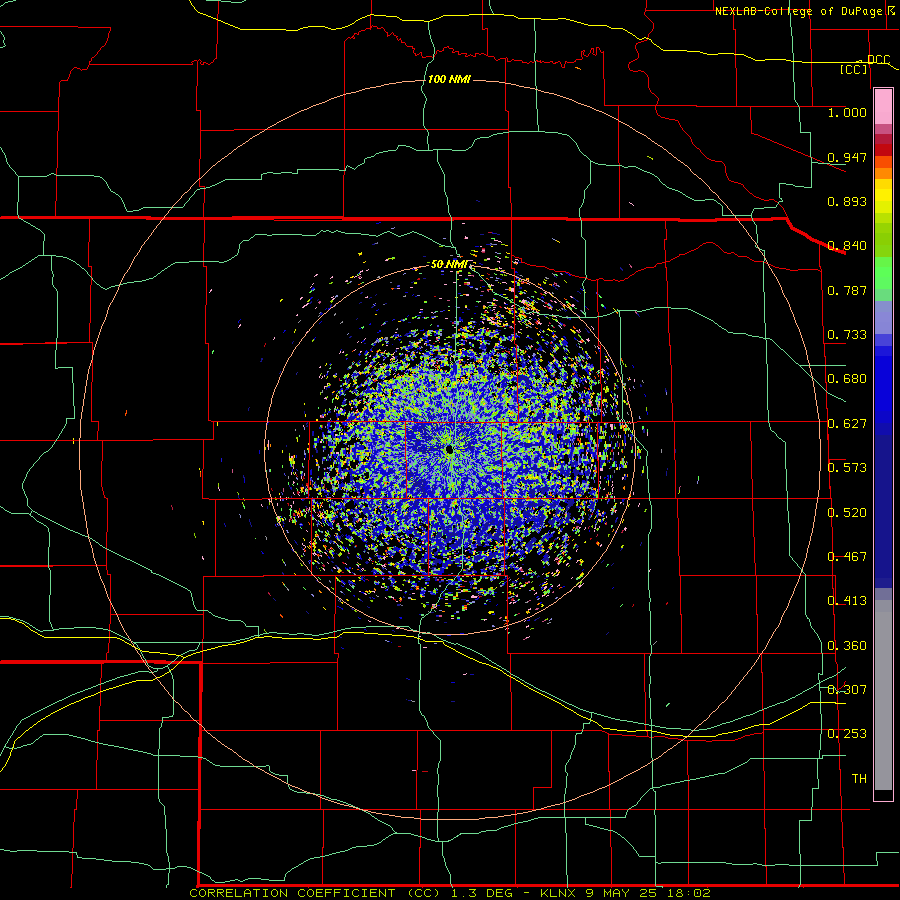Click the 0.520 scale value

[x=847, y=513]
